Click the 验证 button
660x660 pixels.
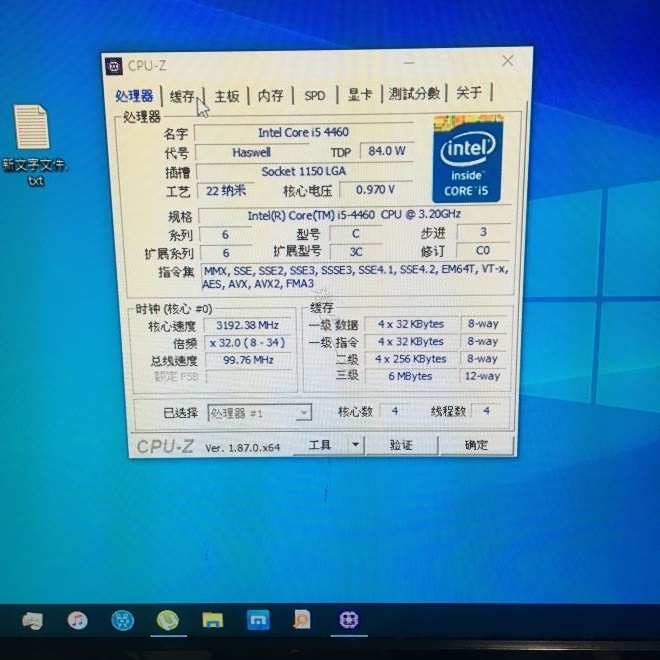click(401, 445)
